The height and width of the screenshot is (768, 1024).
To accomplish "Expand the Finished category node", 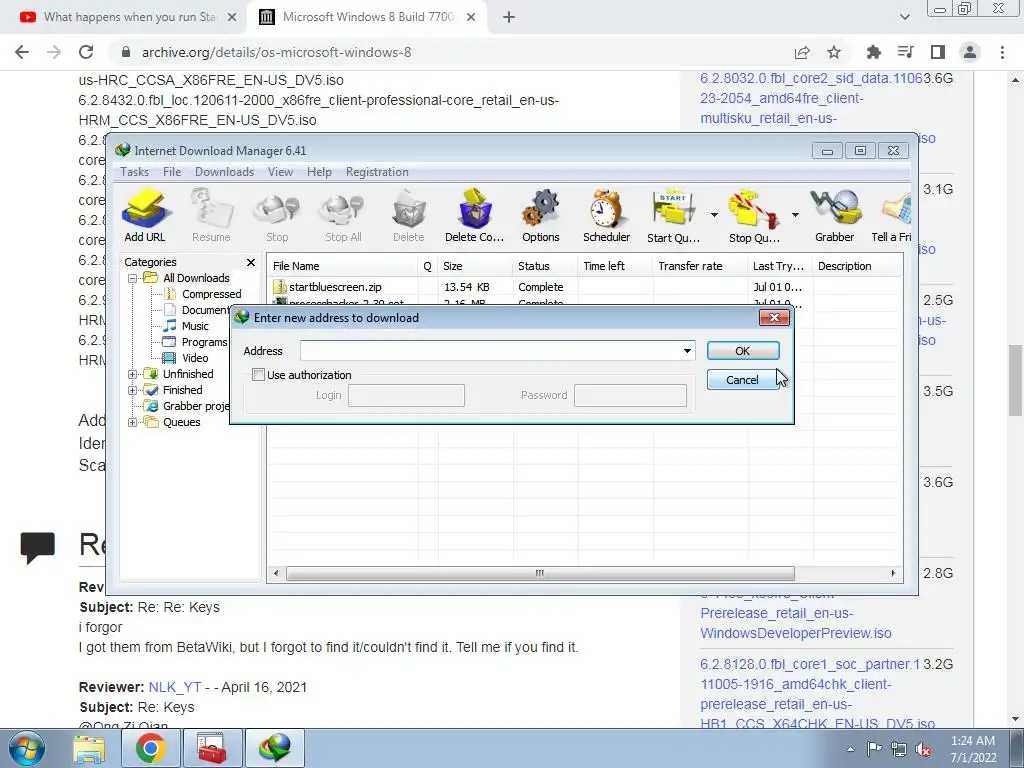I will coord(133,391).
